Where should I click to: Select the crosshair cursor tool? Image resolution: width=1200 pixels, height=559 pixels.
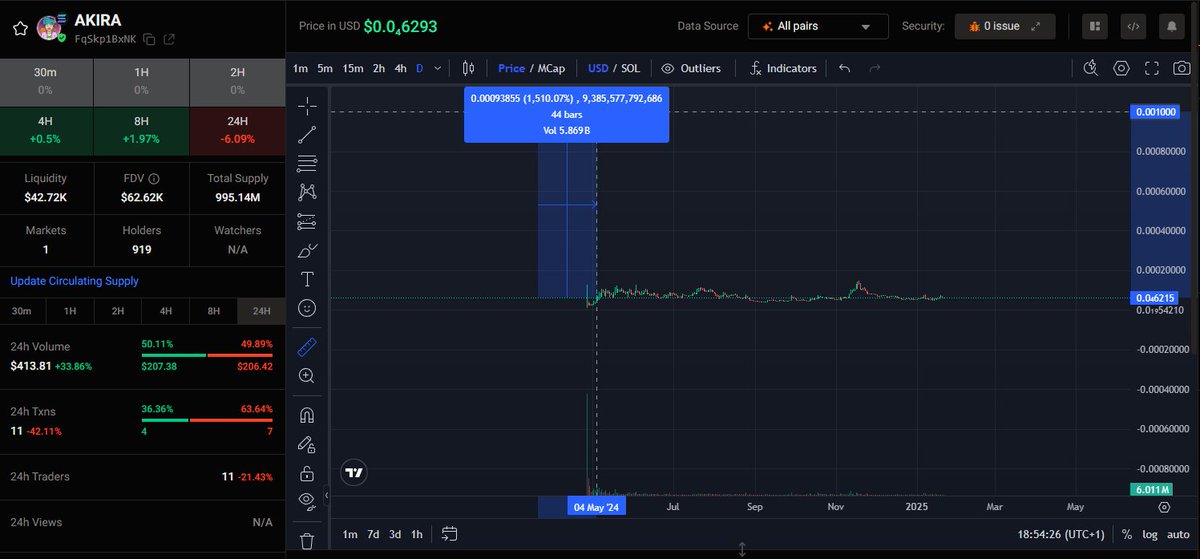pos(307,105)
